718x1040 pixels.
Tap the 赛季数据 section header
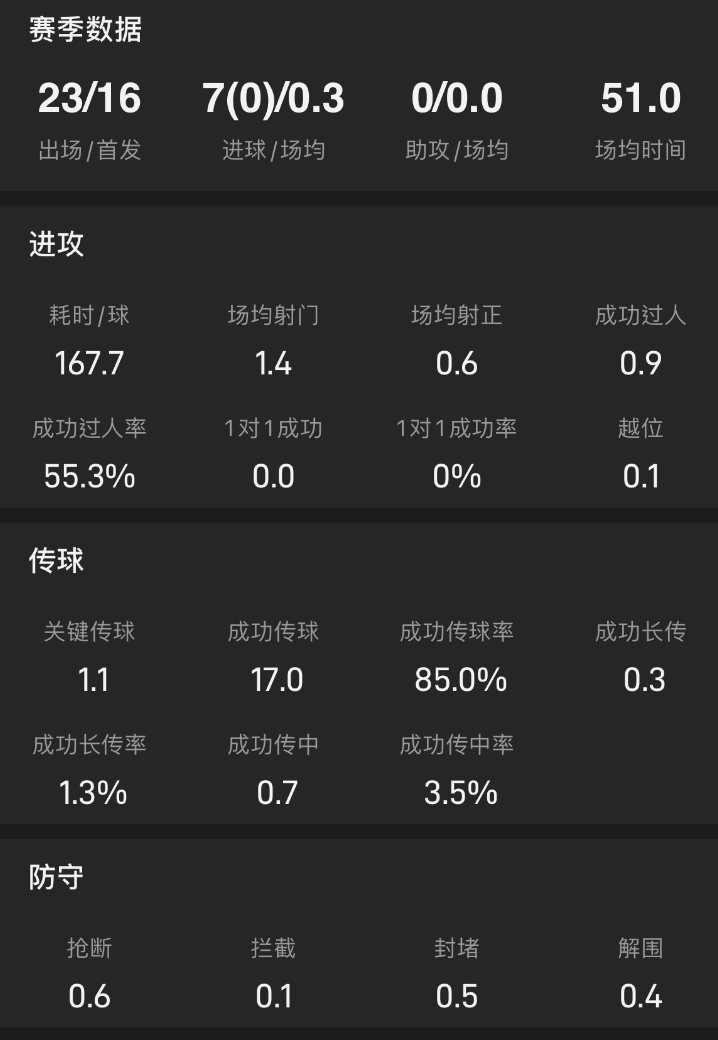(85, 30)
